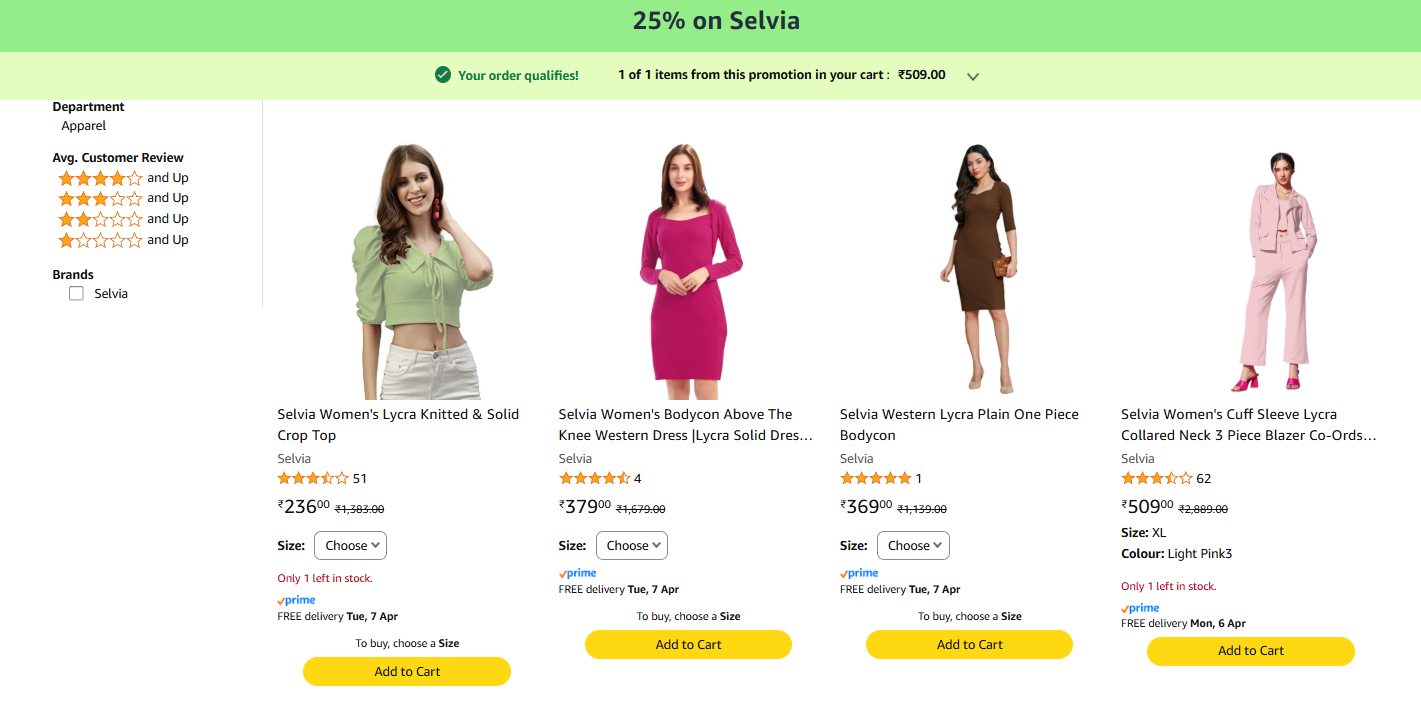Click the green order qualifies checkmark icon
The width and height of the screenshot is (1421, 704).
pyautogui.click(x=443, y=75)
